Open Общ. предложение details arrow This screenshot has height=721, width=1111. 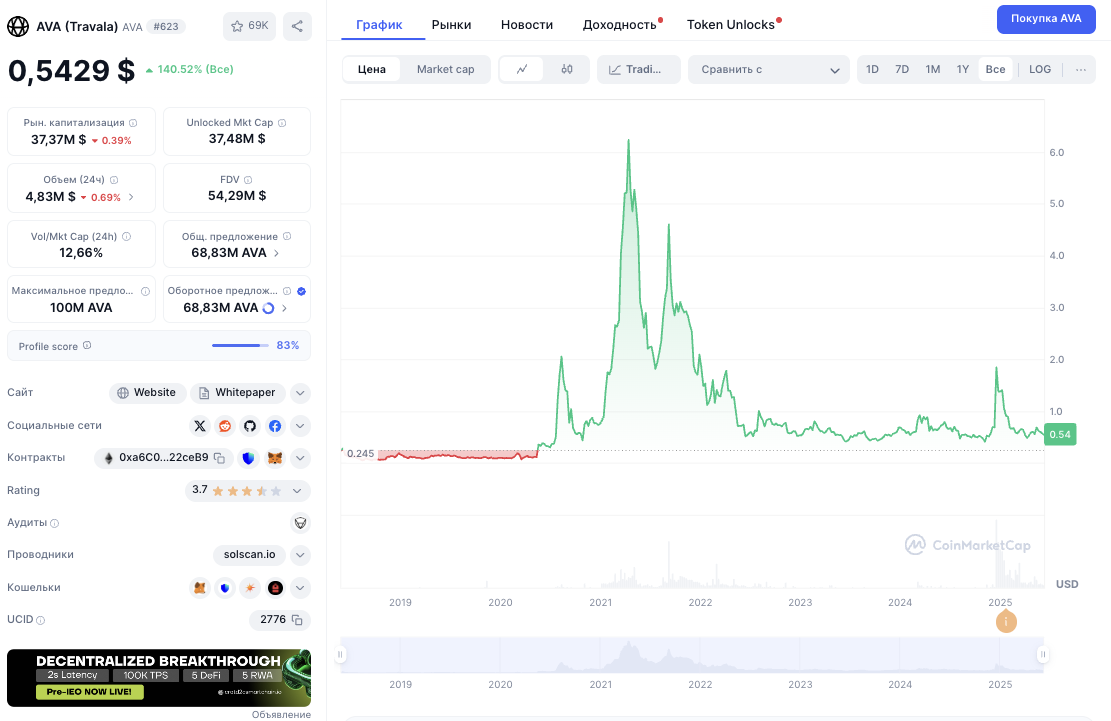(x=276, y=254)
